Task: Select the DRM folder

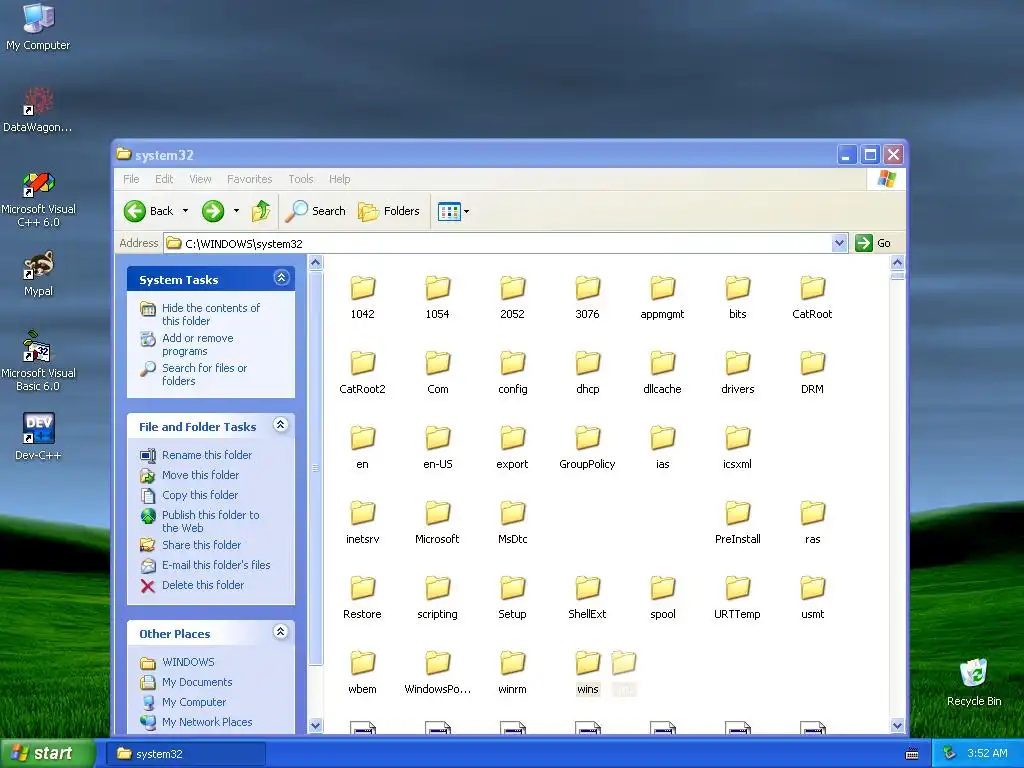Action: pos(812,372)
